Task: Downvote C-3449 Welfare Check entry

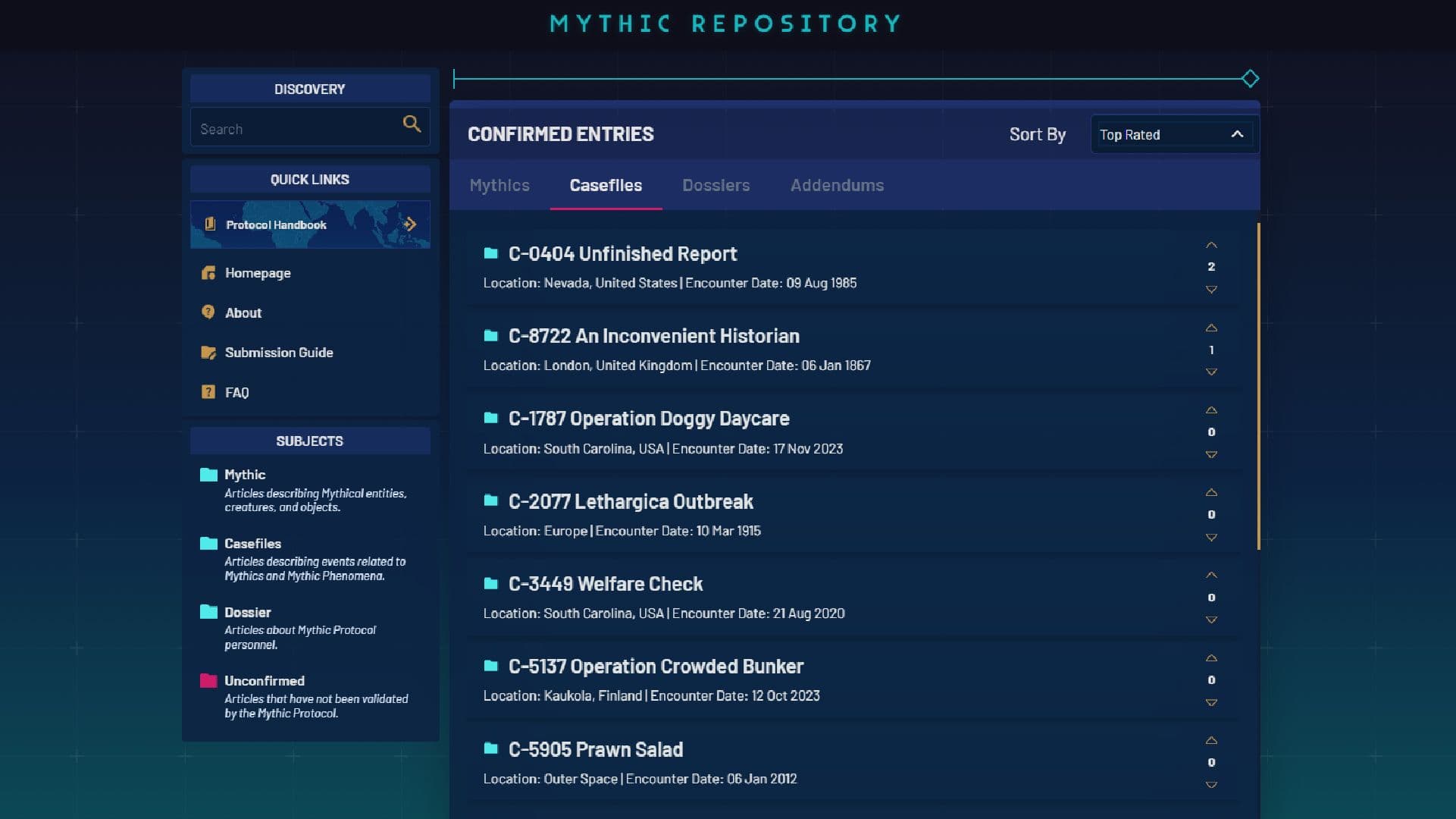Action: 1211,620
